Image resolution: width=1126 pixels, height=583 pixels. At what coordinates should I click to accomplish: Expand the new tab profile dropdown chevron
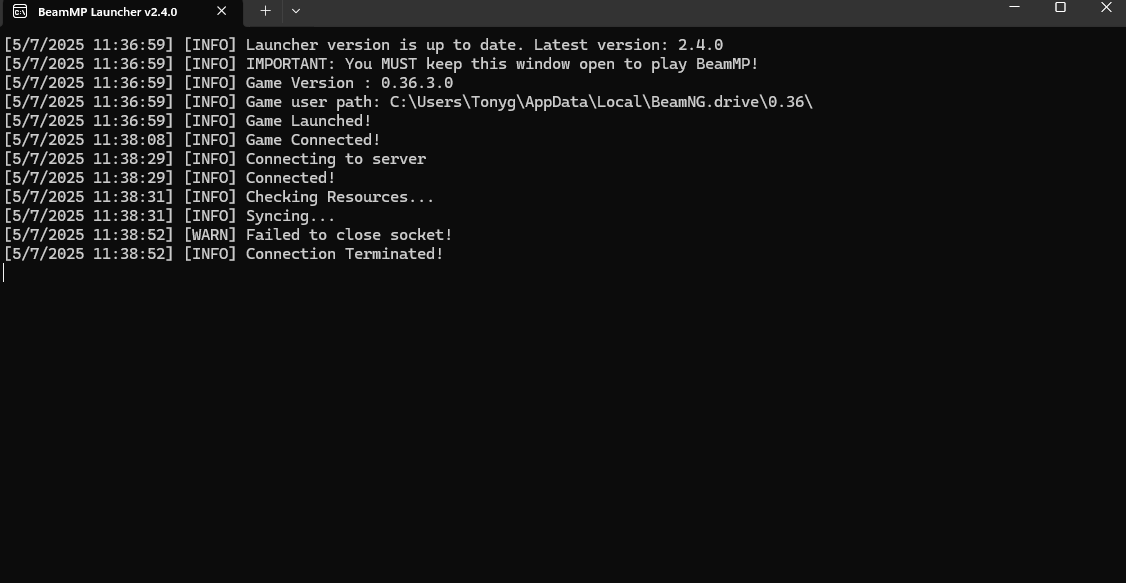point(296,11)
